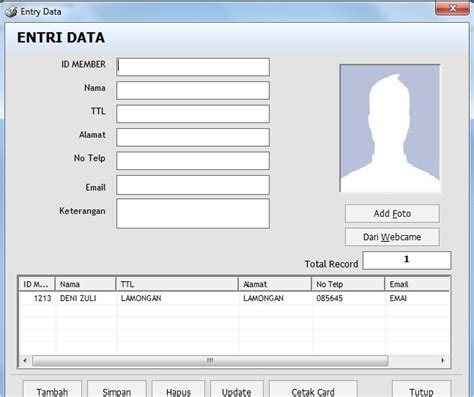Focus the ID MEMBER input field

193,67
